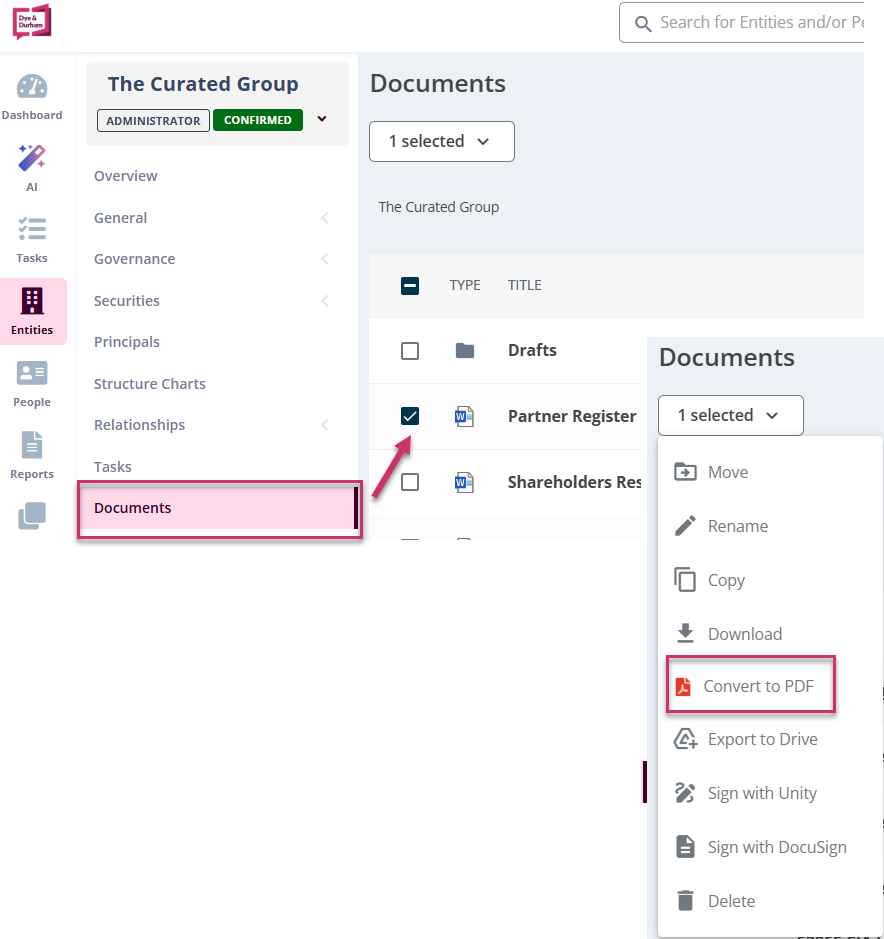Viewport: 884px width, 939px height.
Task: Click the CONFIRMED status badge
Action: [258, 120]
